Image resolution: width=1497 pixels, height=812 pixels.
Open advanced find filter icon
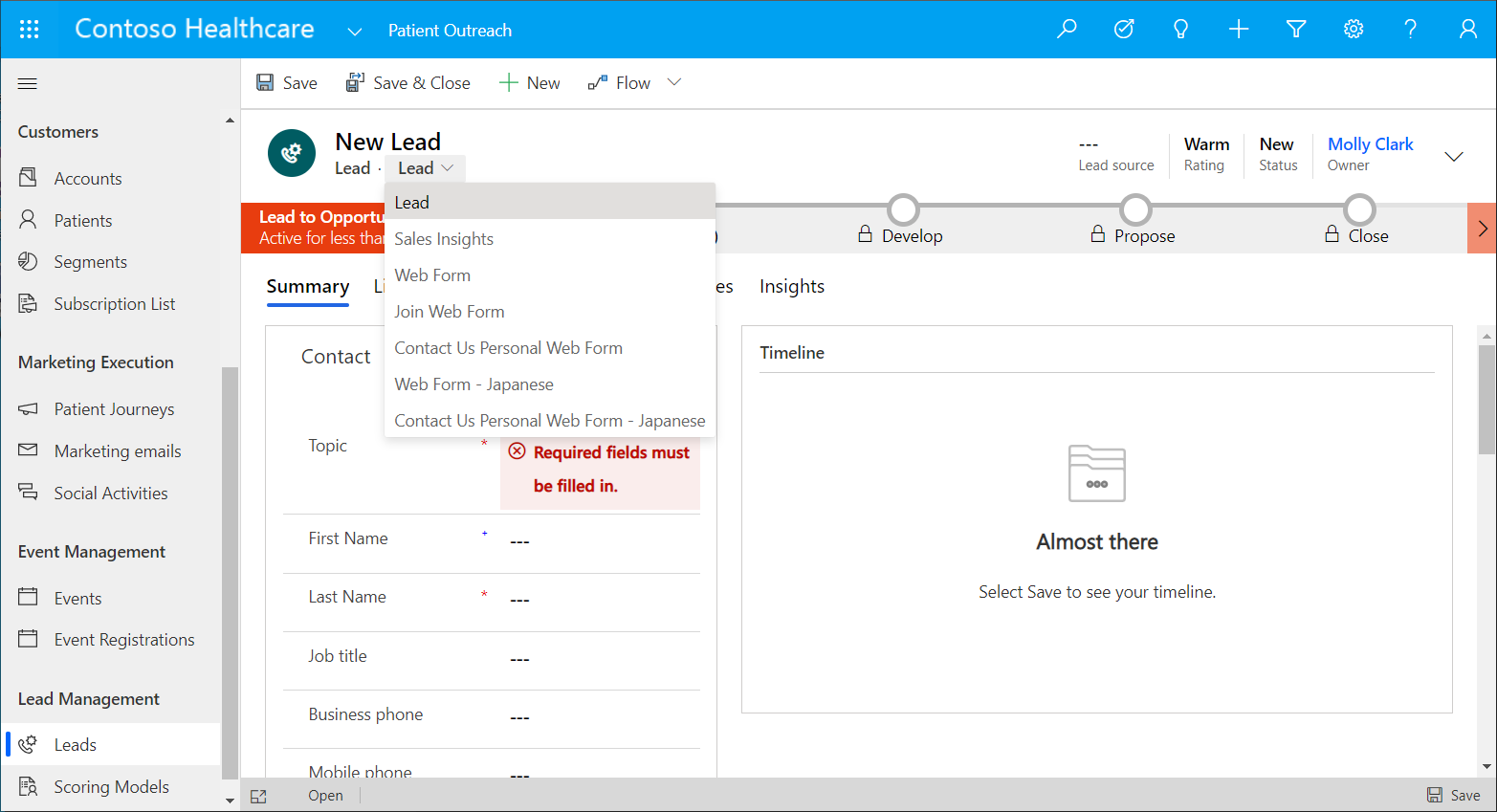coord(1296,30)
